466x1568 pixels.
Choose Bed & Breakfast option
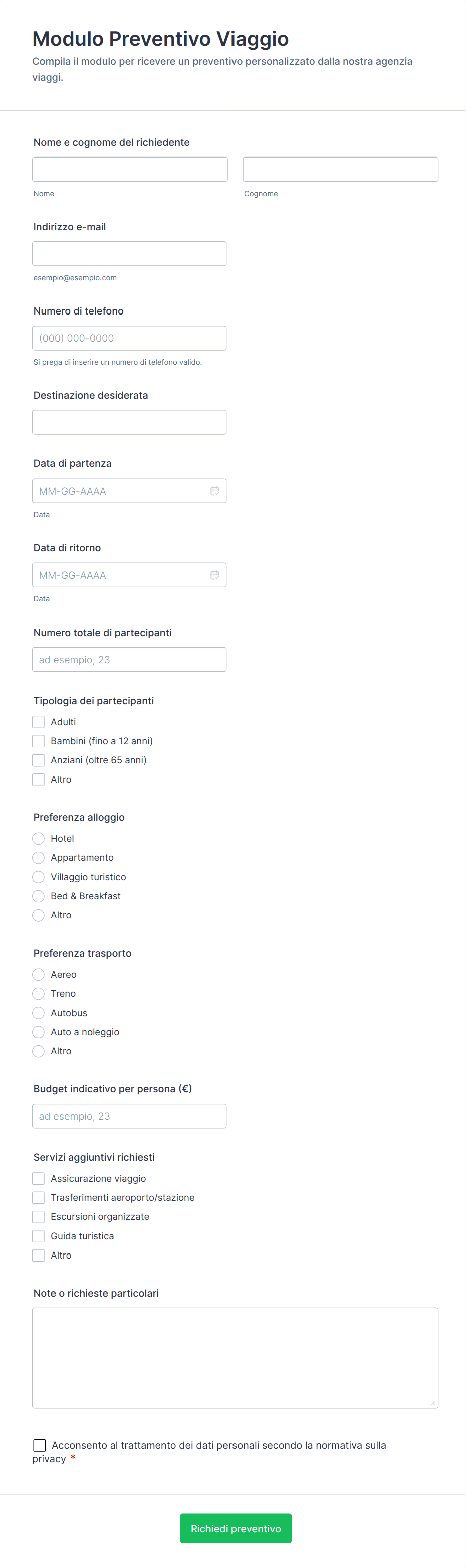[x=38, y=896]
